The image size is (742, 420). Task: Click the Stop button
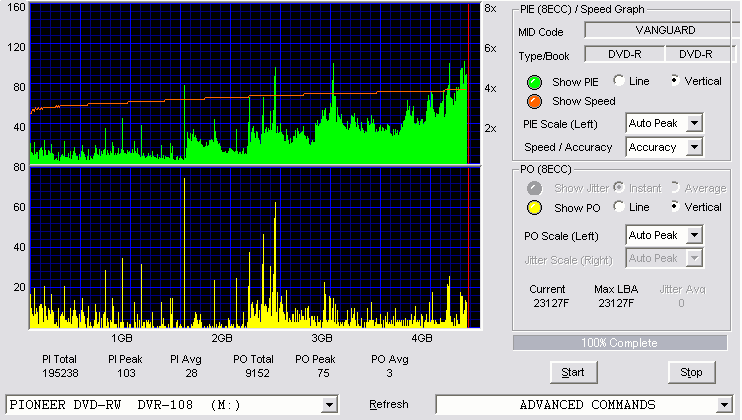[691, 373]
